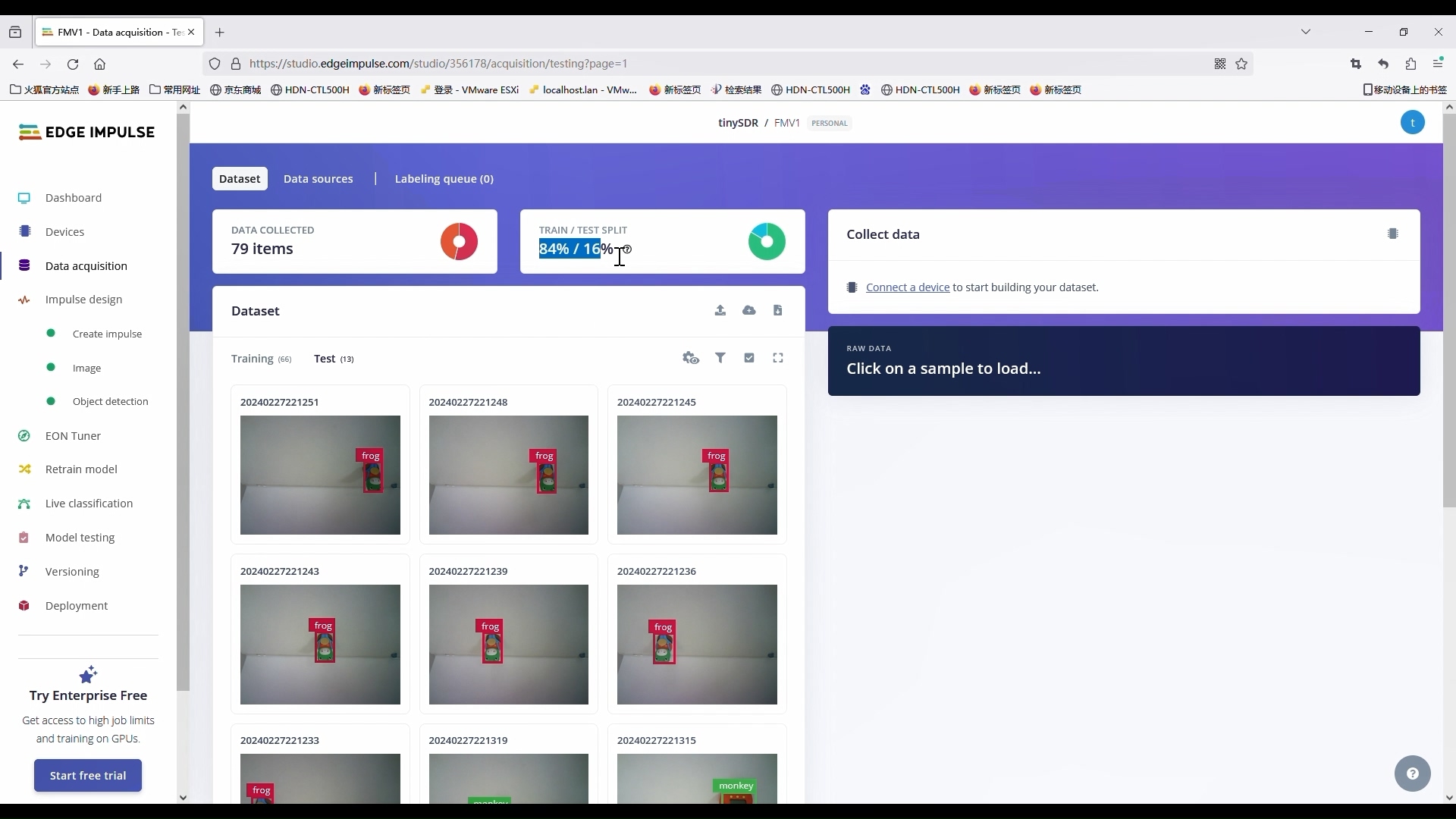
Task: Close the FMV1 Data acquisition tab
Action: click(191, 32)
